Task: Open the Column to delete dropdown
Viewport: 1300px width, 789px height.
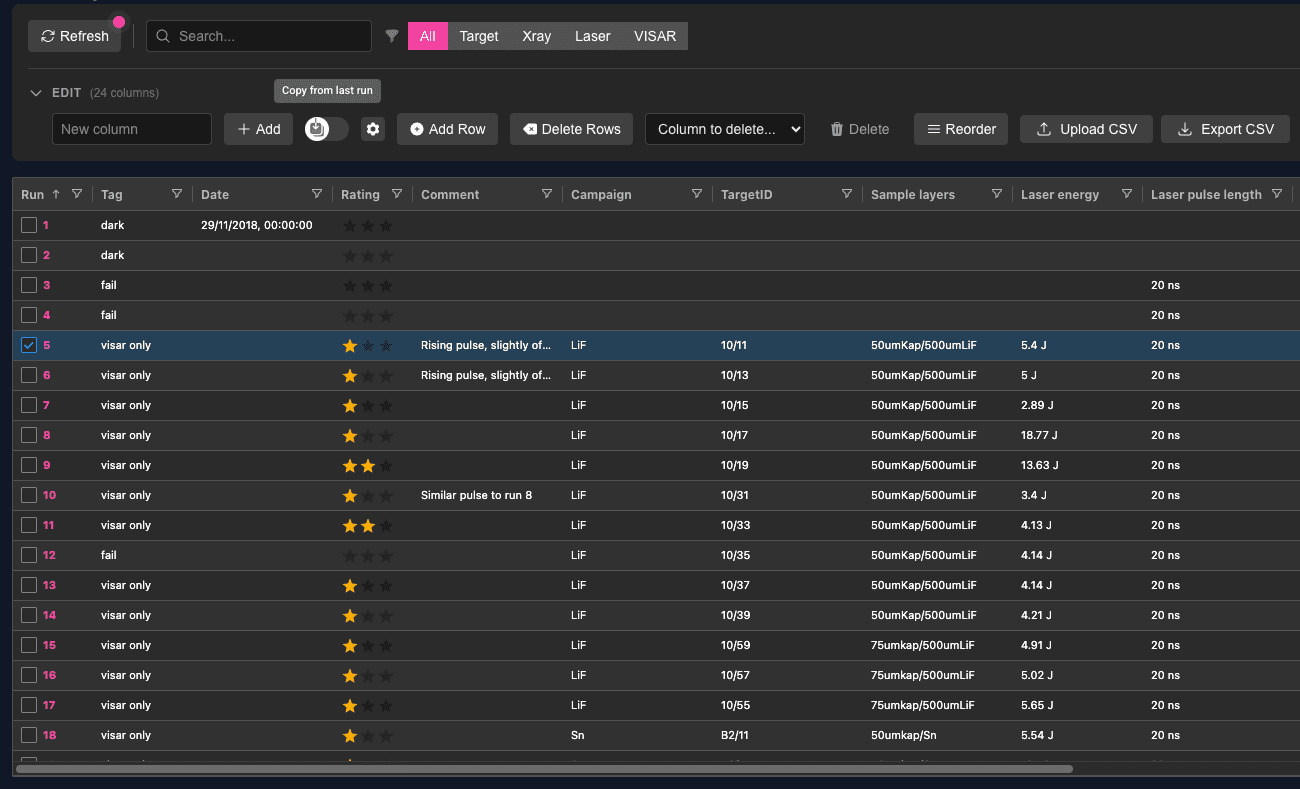Action: pyautogui.click(x=724, y=128)
